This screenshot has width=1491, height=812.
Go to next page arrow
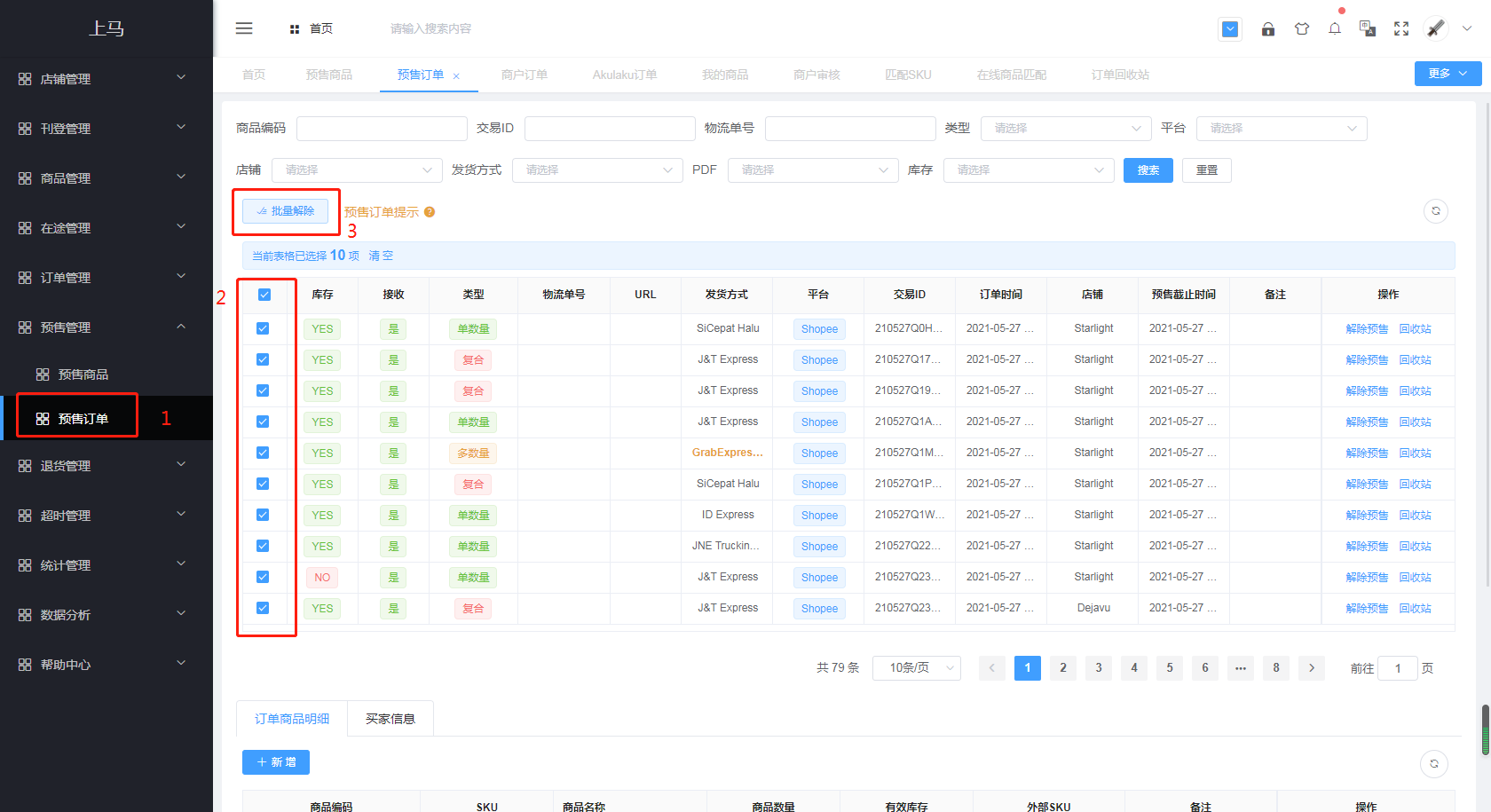click(1312, 668)
